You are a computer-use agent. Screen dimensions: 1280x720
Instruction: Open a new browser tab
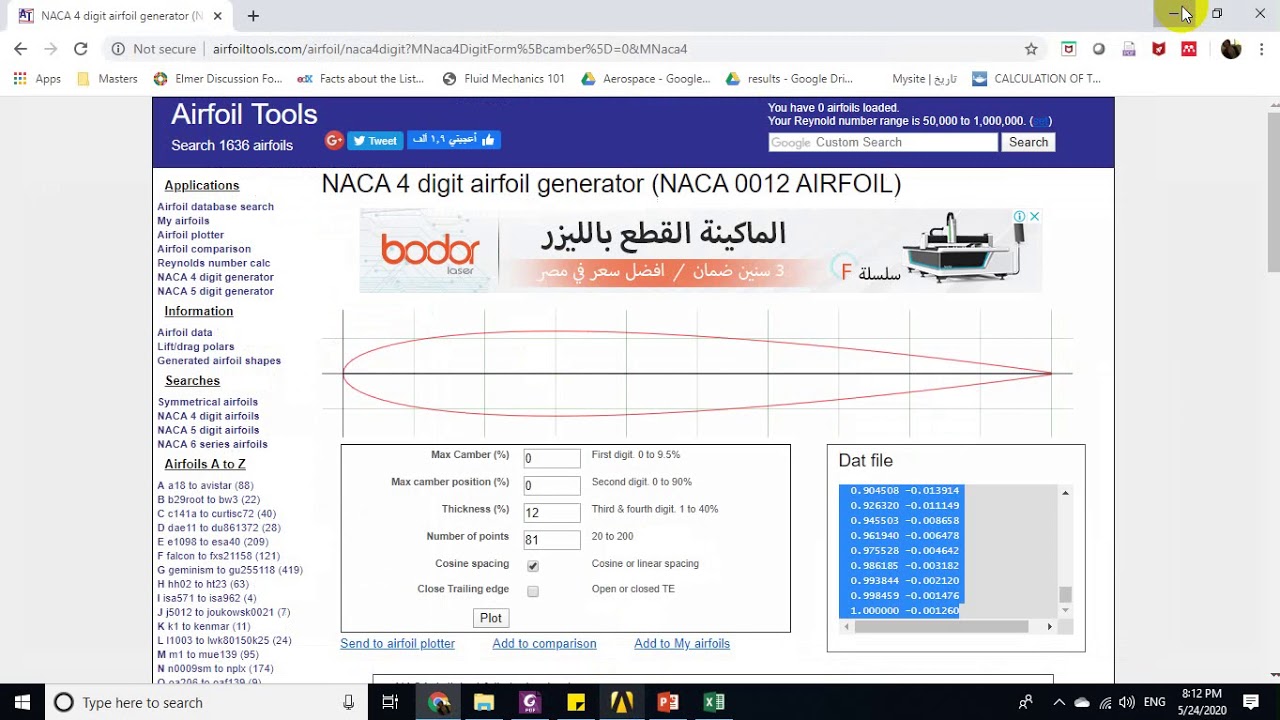[253, 15]
